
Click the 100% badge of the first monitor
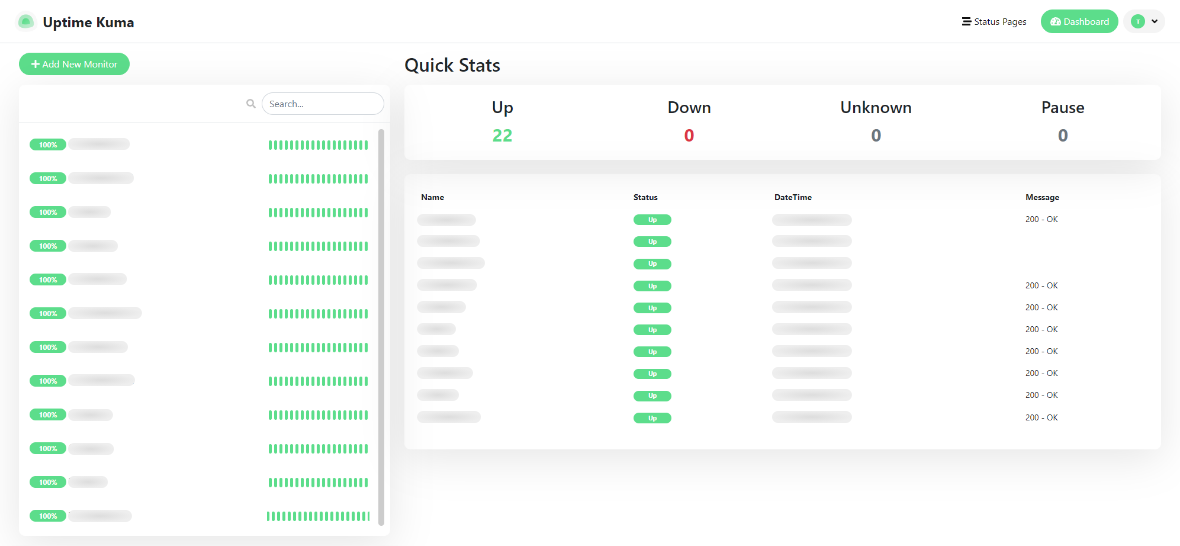[48, 144]
